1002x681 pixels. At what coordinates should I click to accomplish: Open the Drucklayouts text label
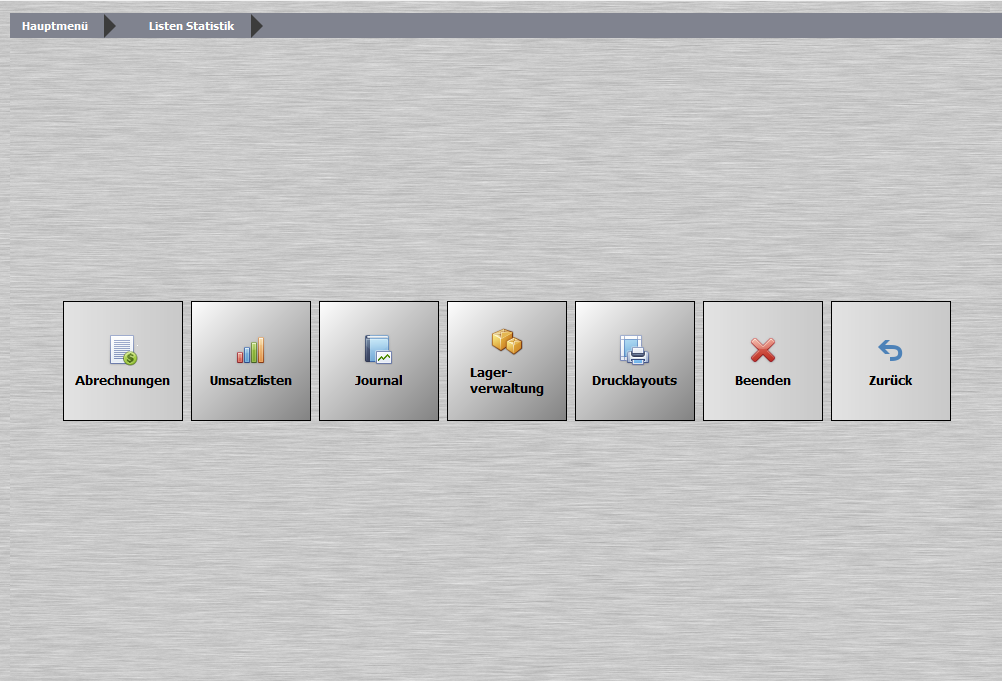click(x=634, y=381)
